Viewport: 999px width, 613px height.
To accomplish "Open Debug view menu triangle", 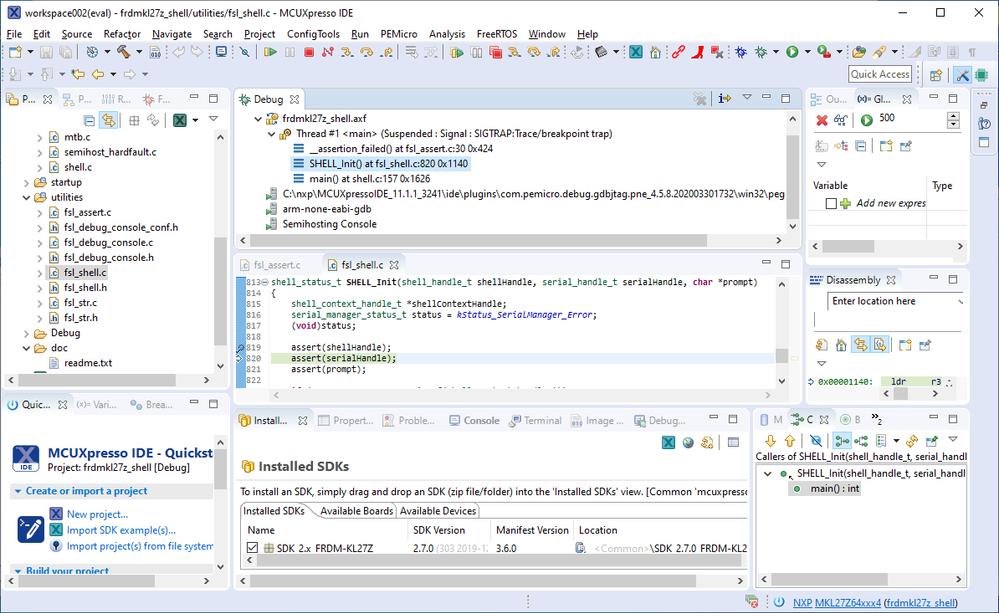I will 747,97.
